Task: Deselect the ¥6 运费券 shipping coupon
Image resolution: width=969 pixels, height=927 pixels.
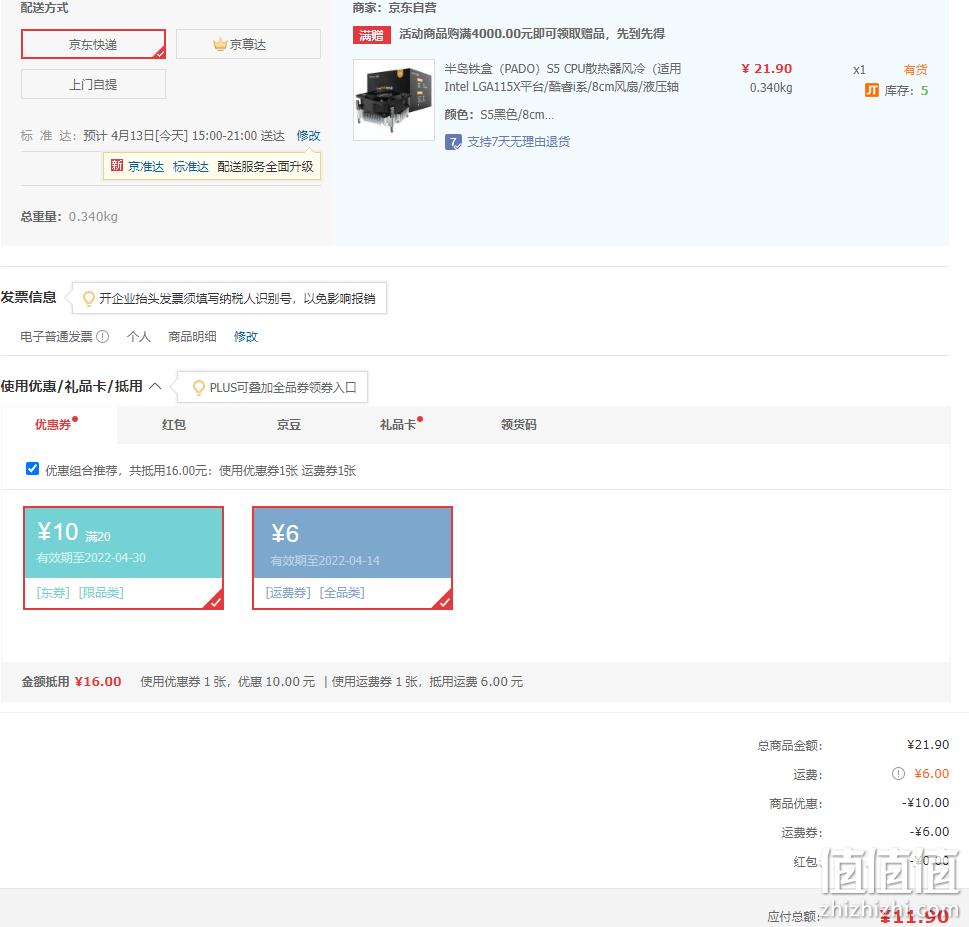Action: (352, 558)
